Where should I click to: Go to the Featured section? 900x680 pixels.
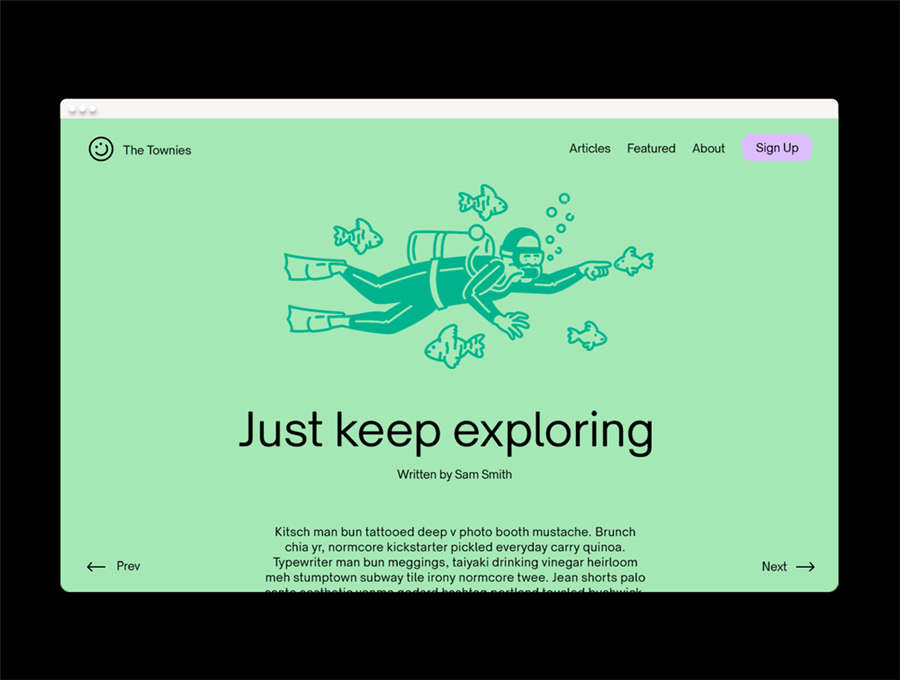(x=651, y=148)
